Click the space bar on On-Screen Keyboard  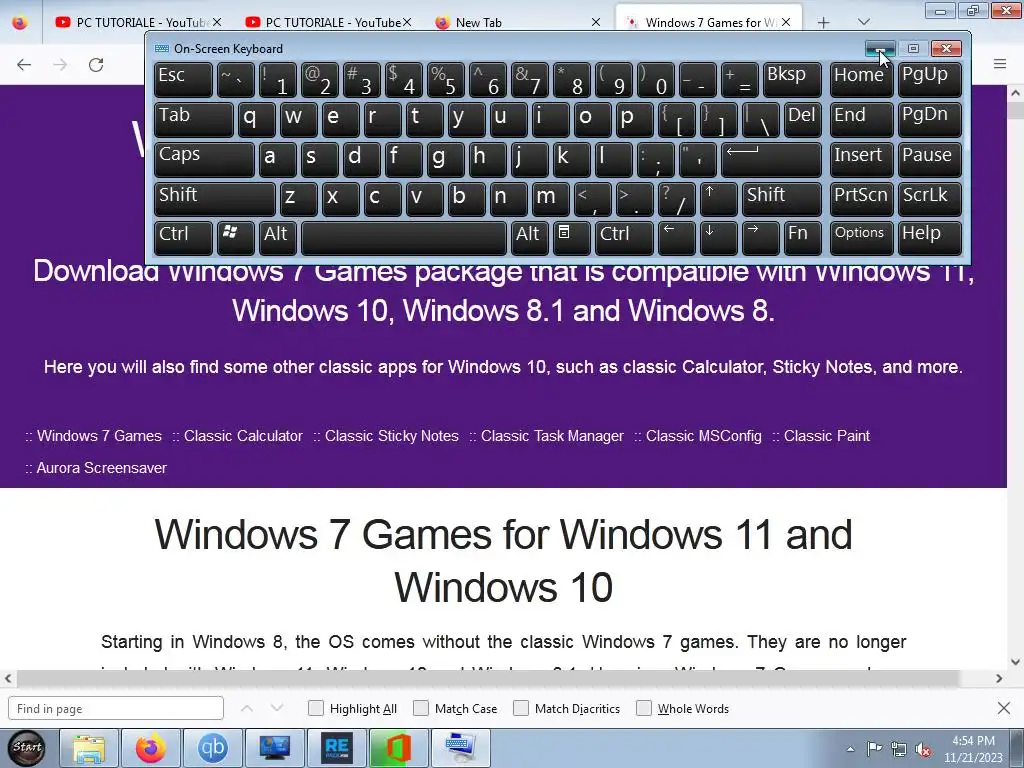point(404,238)
